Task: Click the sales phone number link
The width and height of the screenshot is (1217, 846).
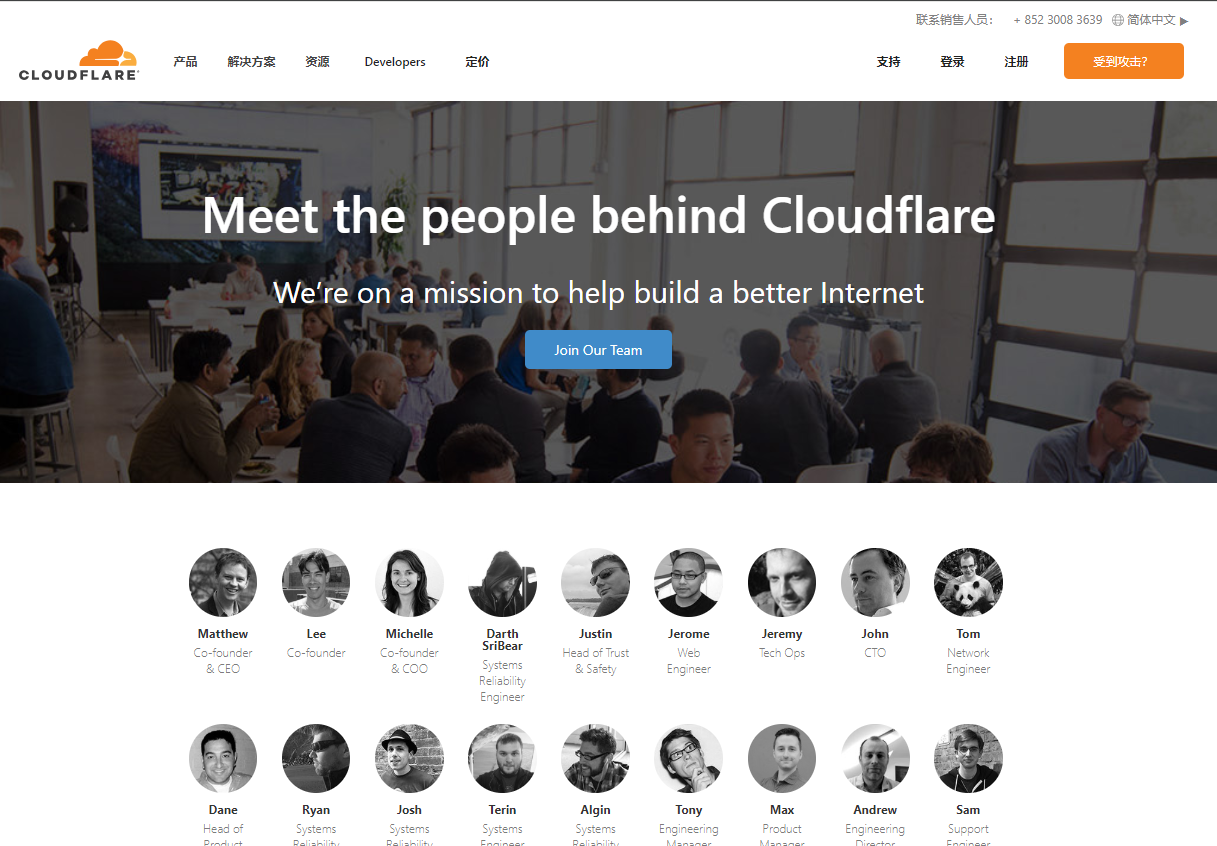Action: 1058,20
